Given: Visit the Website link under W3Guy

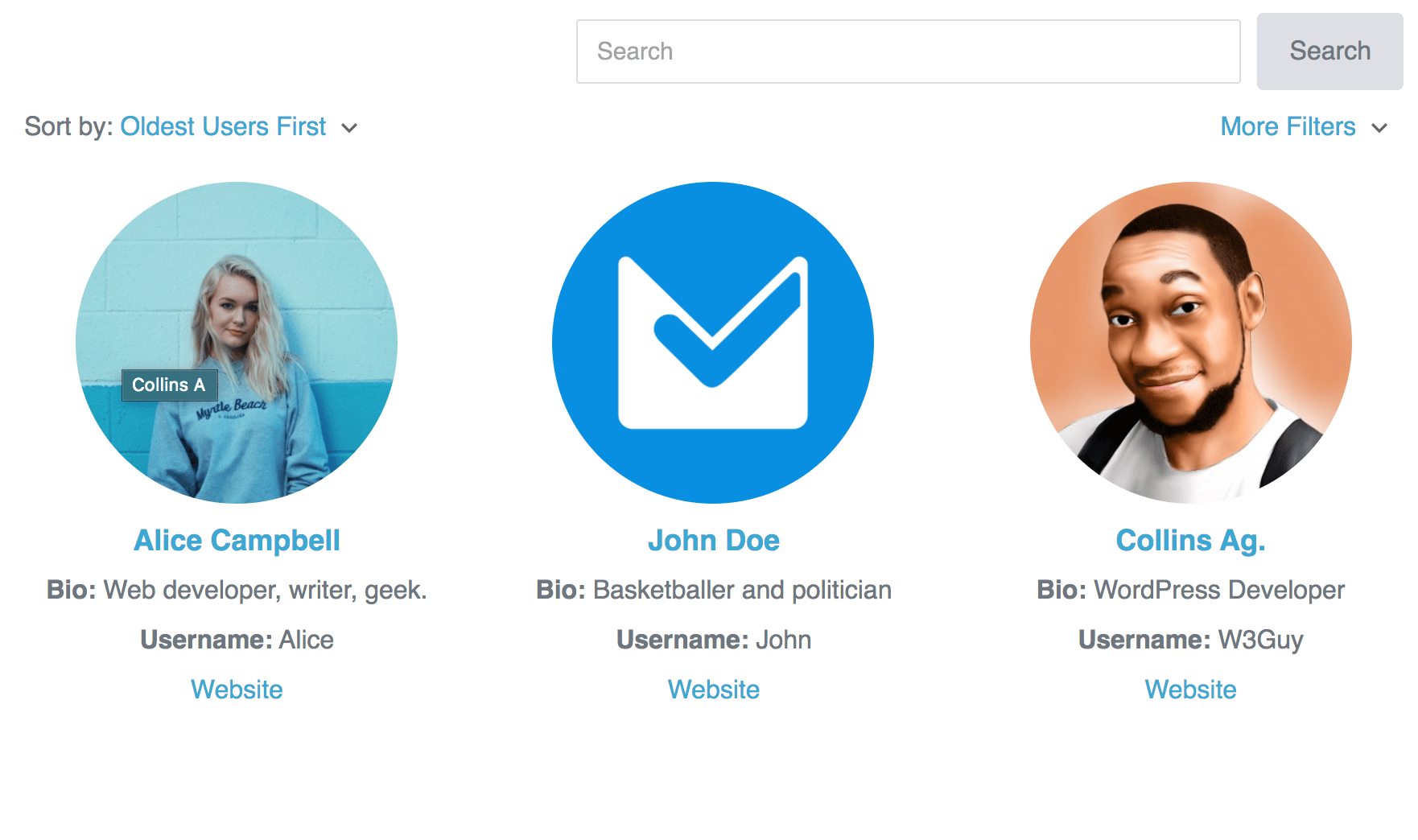Looking at the screenshot, I should (1190, 690).
